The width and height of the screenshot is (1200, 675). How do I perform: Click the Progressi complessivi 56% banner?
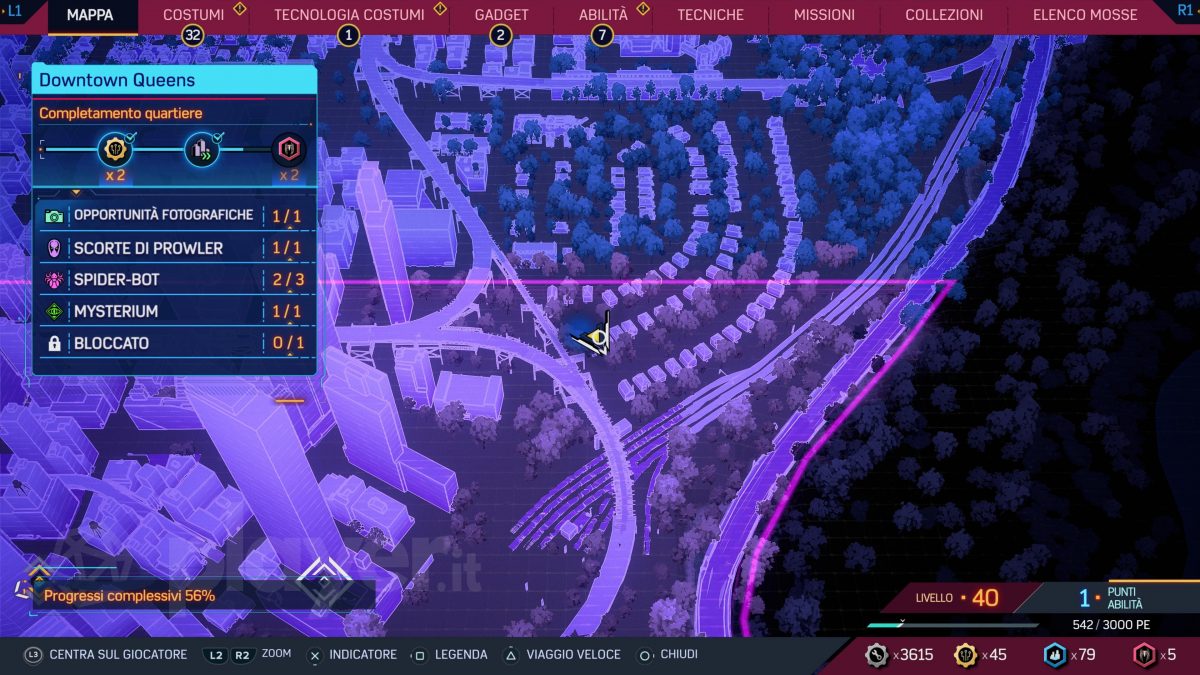pos(200,596)
